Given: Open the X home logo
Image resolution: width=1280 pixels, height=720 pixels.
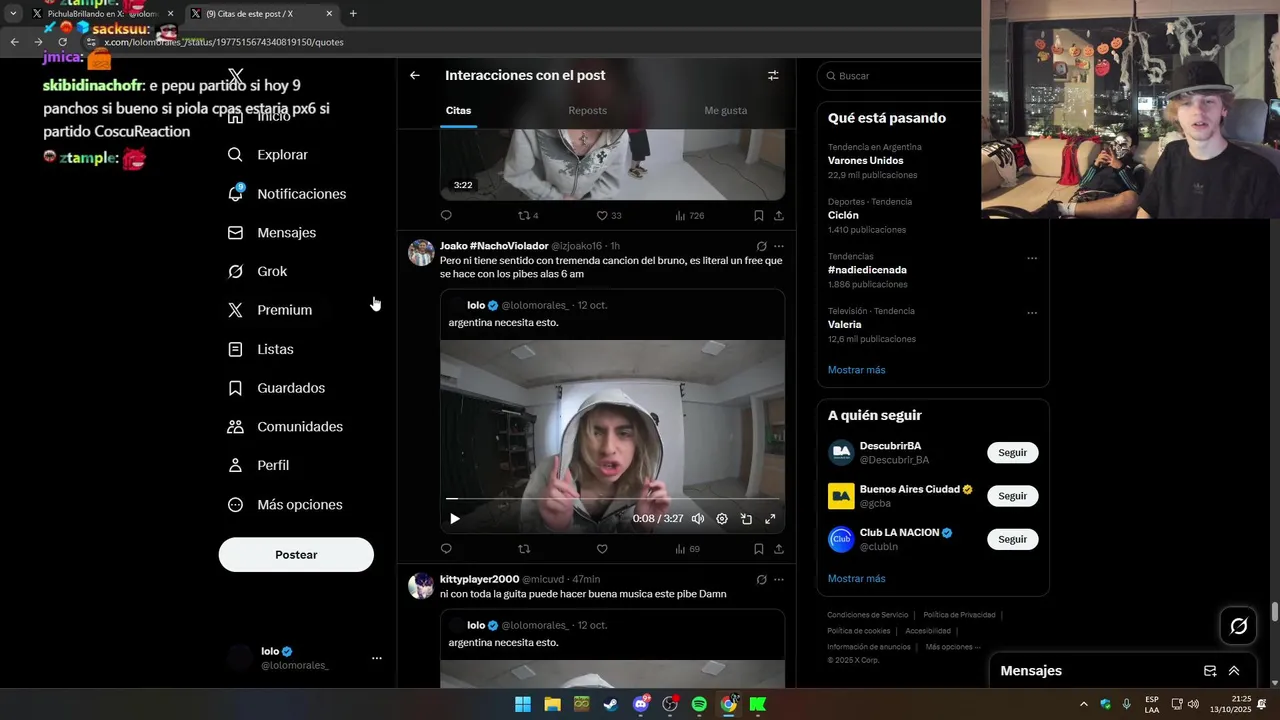Looking at the screenshot, I should coord(236,76).
